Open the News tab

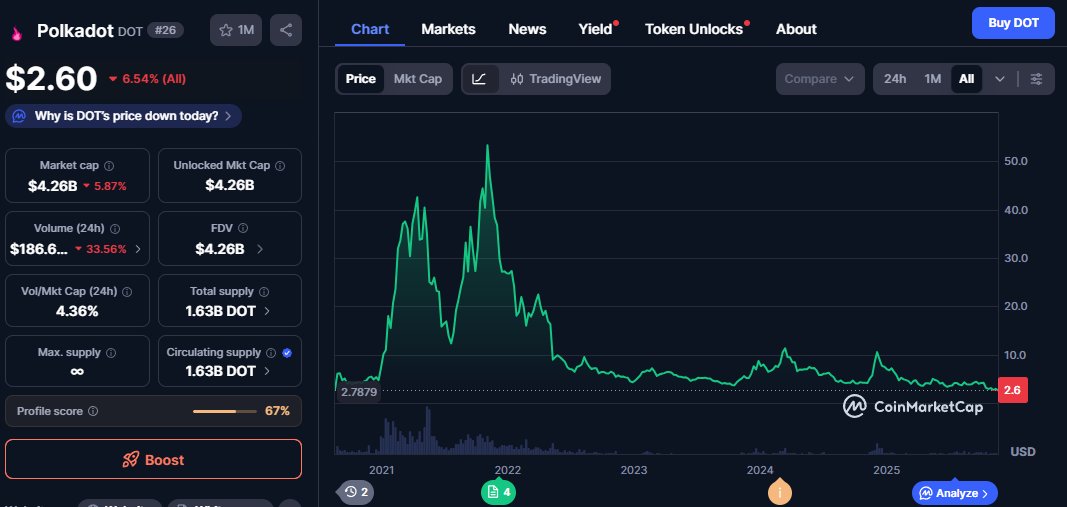[527, 29]
